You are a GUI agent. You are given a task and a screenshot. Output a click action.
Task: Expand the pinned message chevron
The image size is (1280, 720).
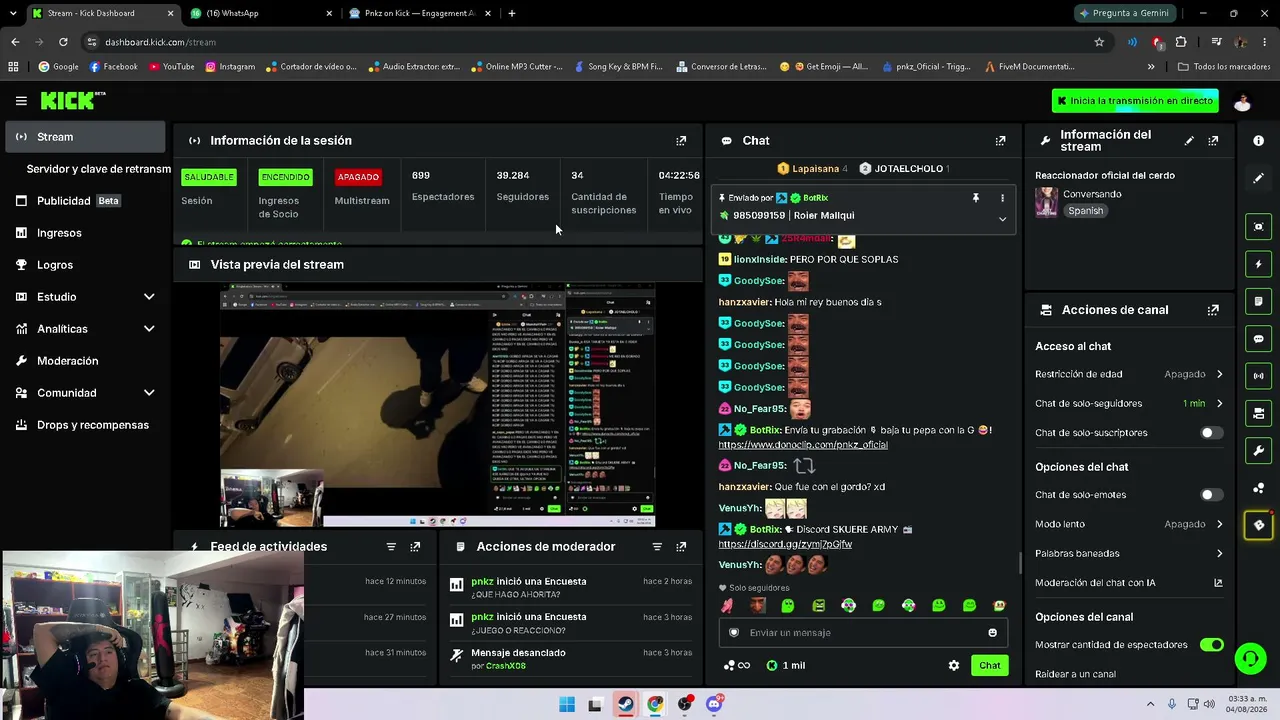point(1002,220)
